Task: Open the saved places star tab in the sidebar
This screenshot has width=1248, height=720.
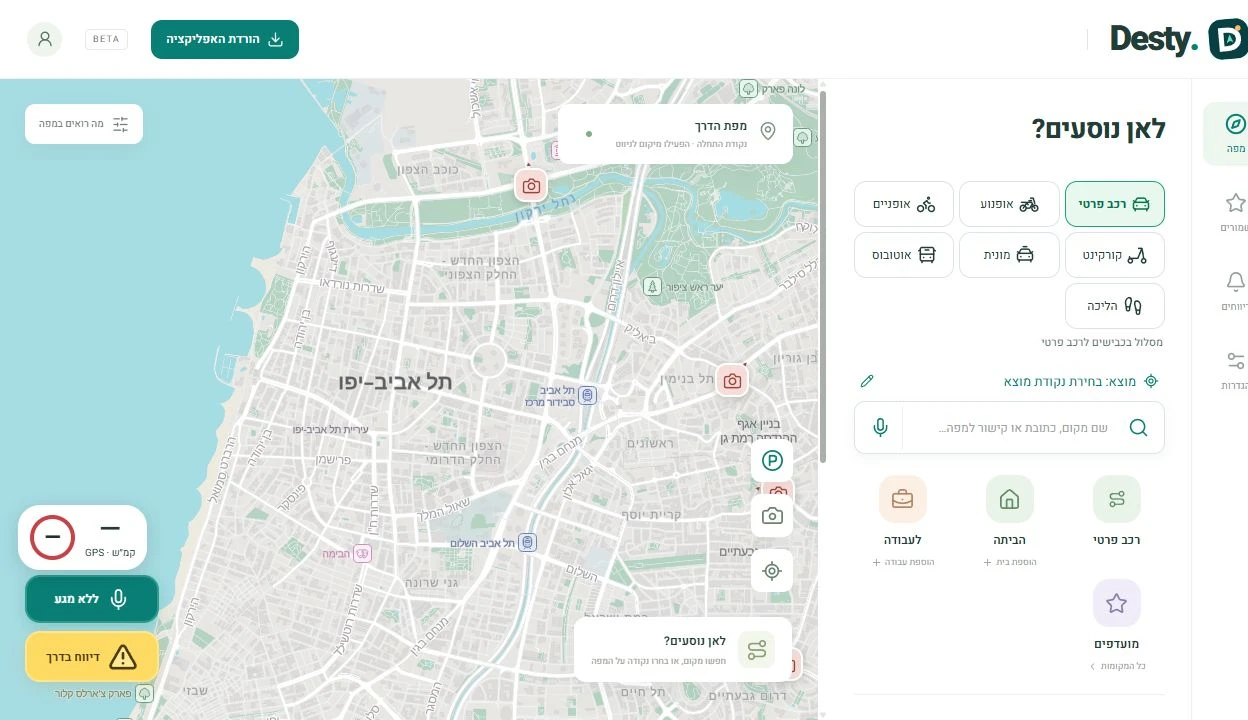Action: (x=1234, y=213)
